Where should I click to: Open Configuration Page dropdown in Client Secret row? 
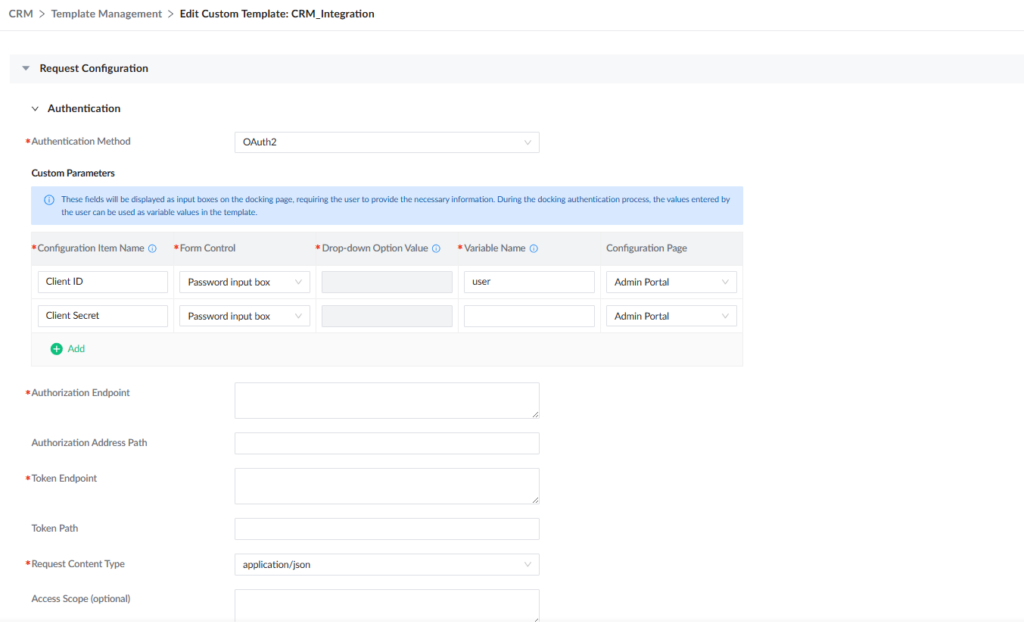pos(671,316)
